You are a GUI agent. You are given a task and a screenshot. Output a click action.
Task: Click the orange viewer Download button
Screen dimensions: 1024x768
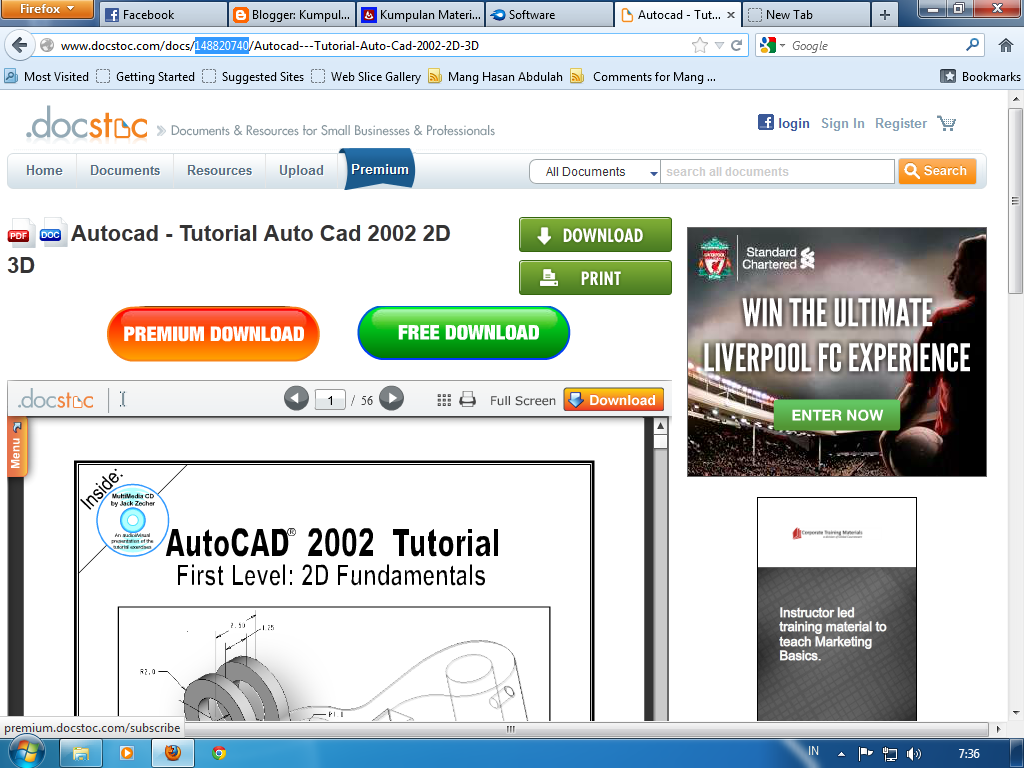614,400
